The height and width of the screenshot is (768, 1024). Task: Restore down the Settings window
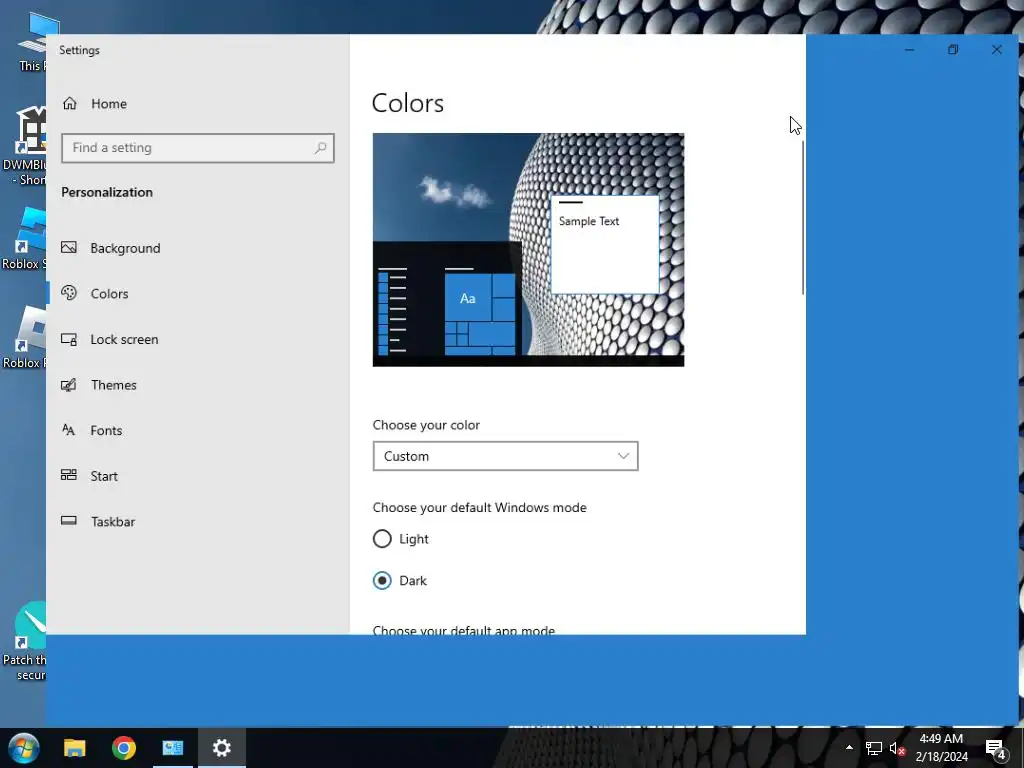(953, 50)
